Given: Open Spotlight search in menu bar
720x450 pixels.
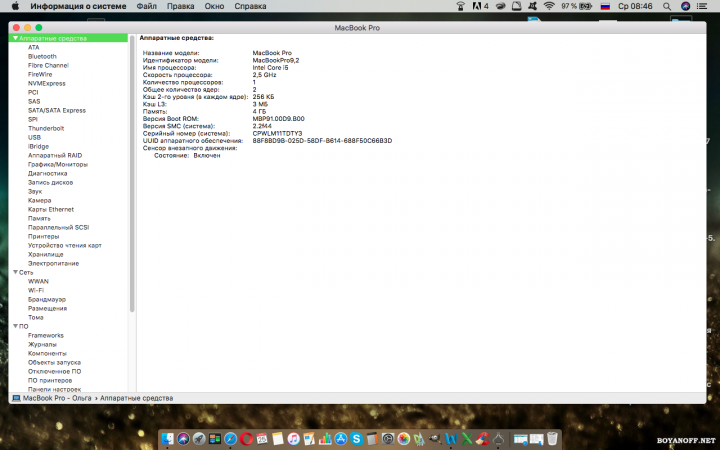Looking at the screenshot, I should [667, 6].
